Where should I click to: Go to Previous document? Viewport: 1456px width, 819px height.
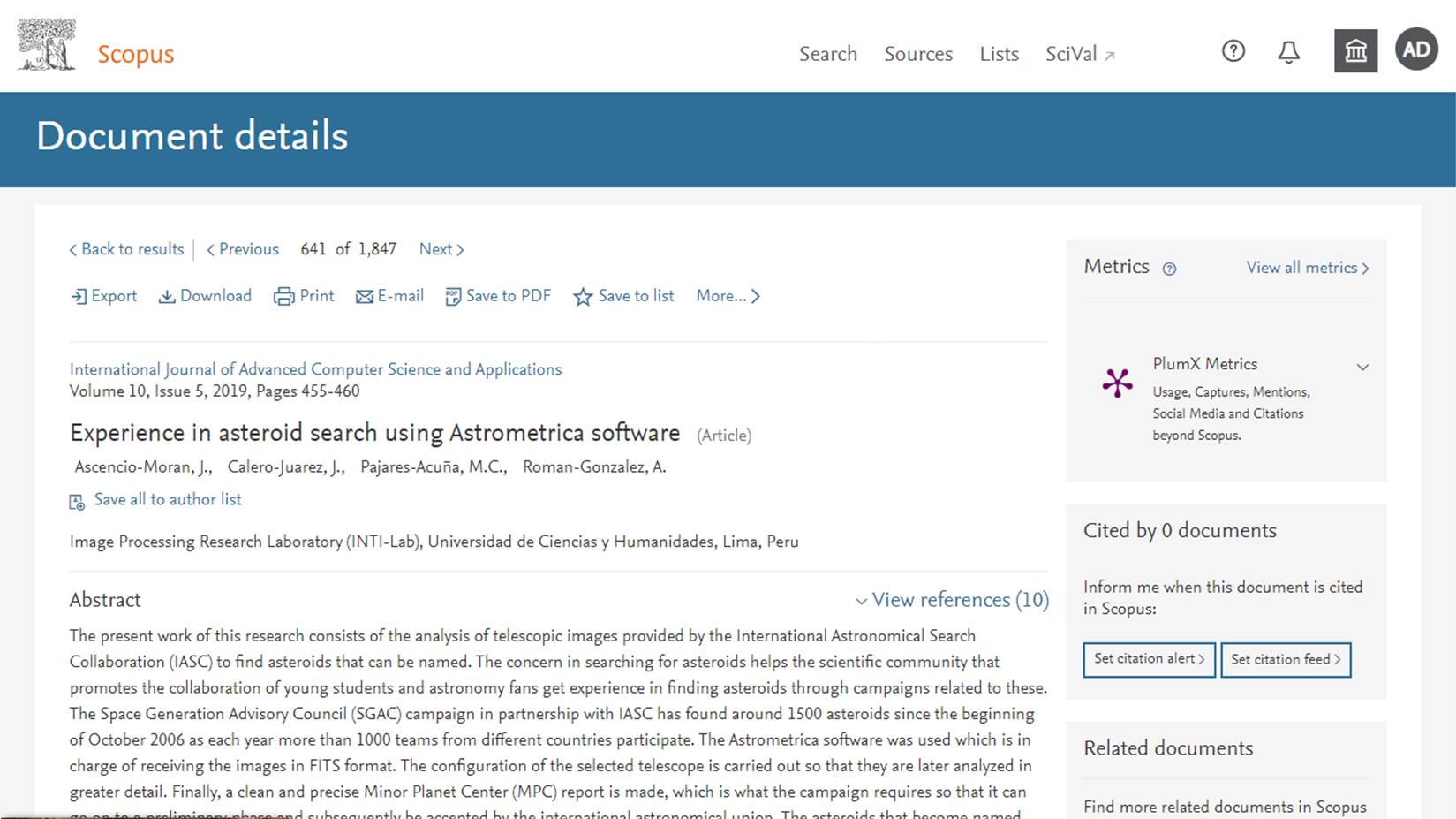[x=243, y=249]
